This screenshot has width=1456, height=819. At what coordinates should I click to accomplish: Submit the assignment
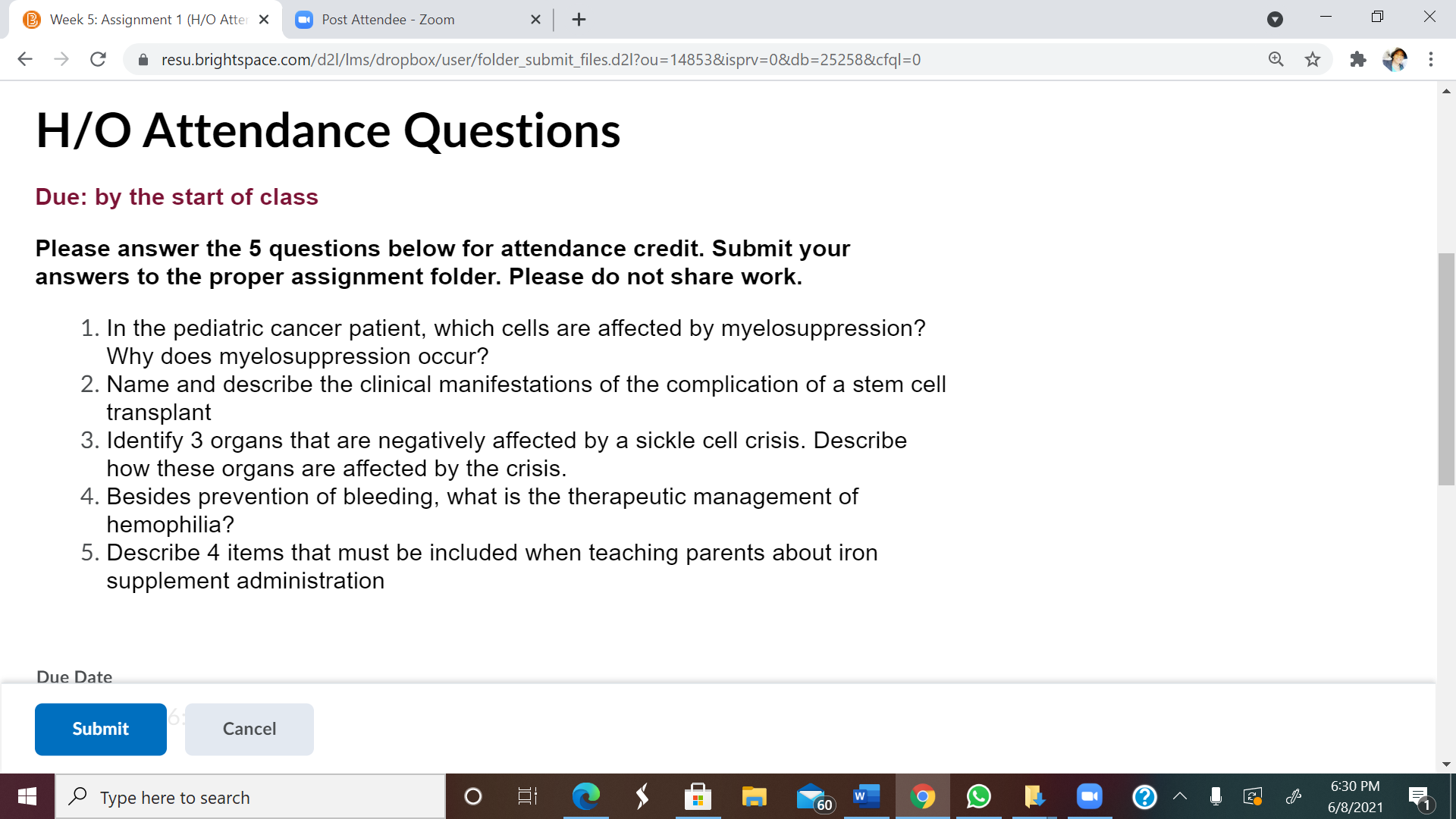(101, 729)
